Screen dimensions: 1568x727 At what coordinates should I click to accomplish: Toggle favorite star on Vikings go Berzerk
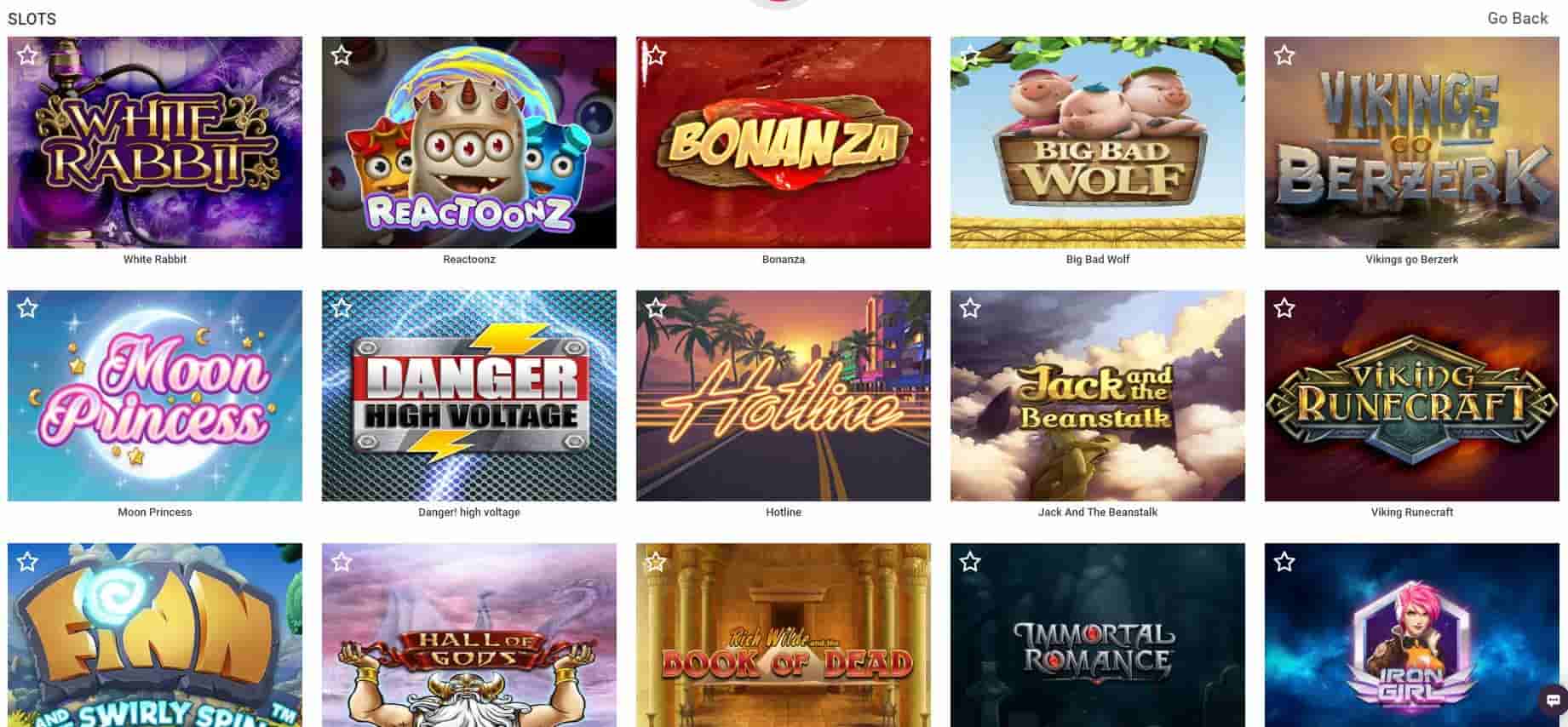[1284, 55]
